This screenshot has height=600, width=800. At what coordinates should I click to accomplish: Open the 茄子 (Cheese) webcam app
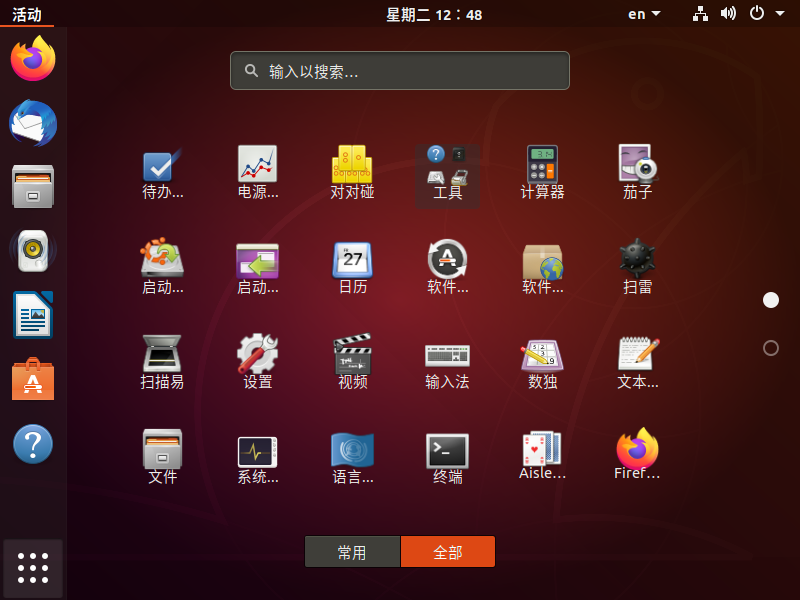coord(637,165)
